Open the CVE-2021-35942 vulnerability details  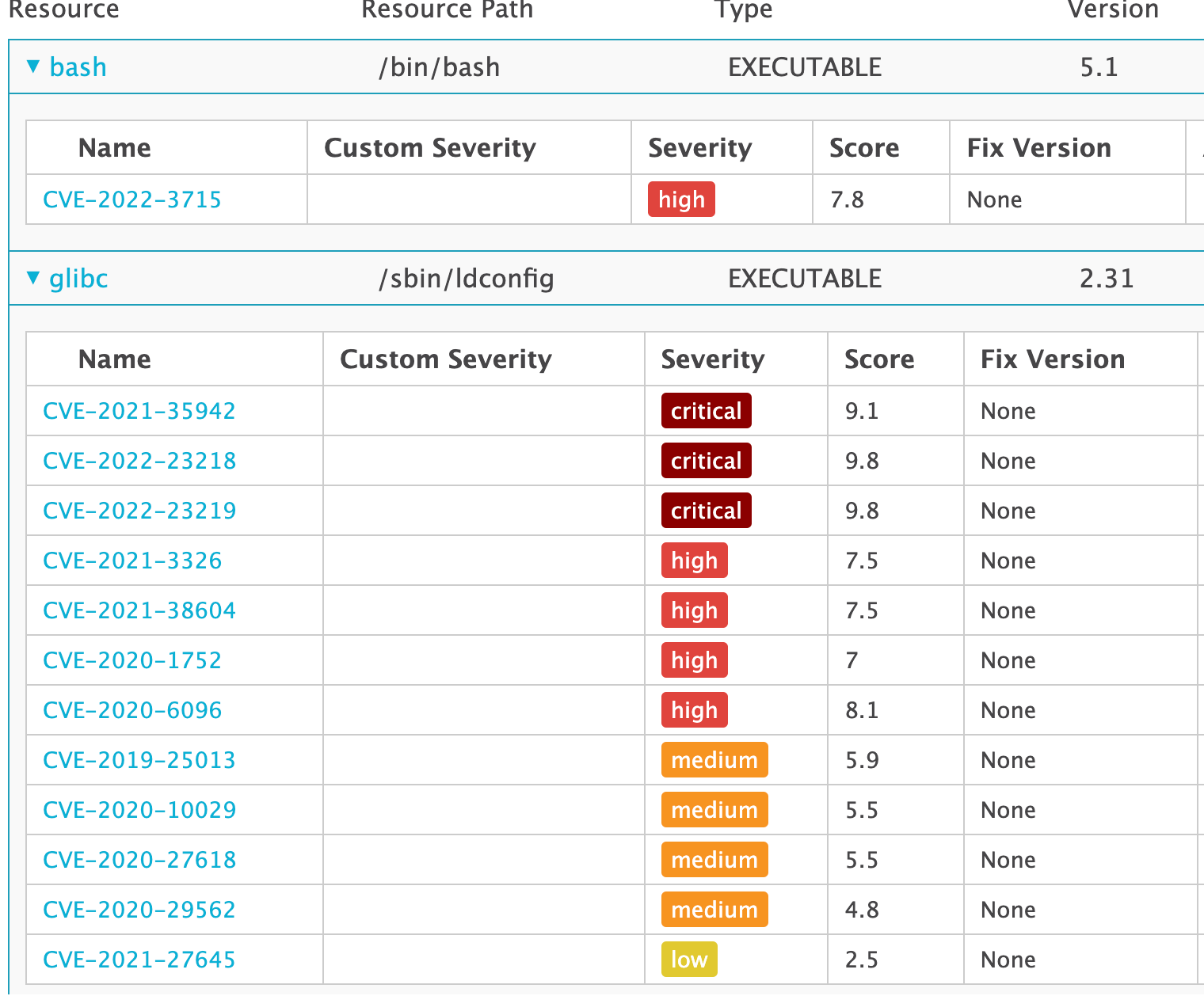139,411
